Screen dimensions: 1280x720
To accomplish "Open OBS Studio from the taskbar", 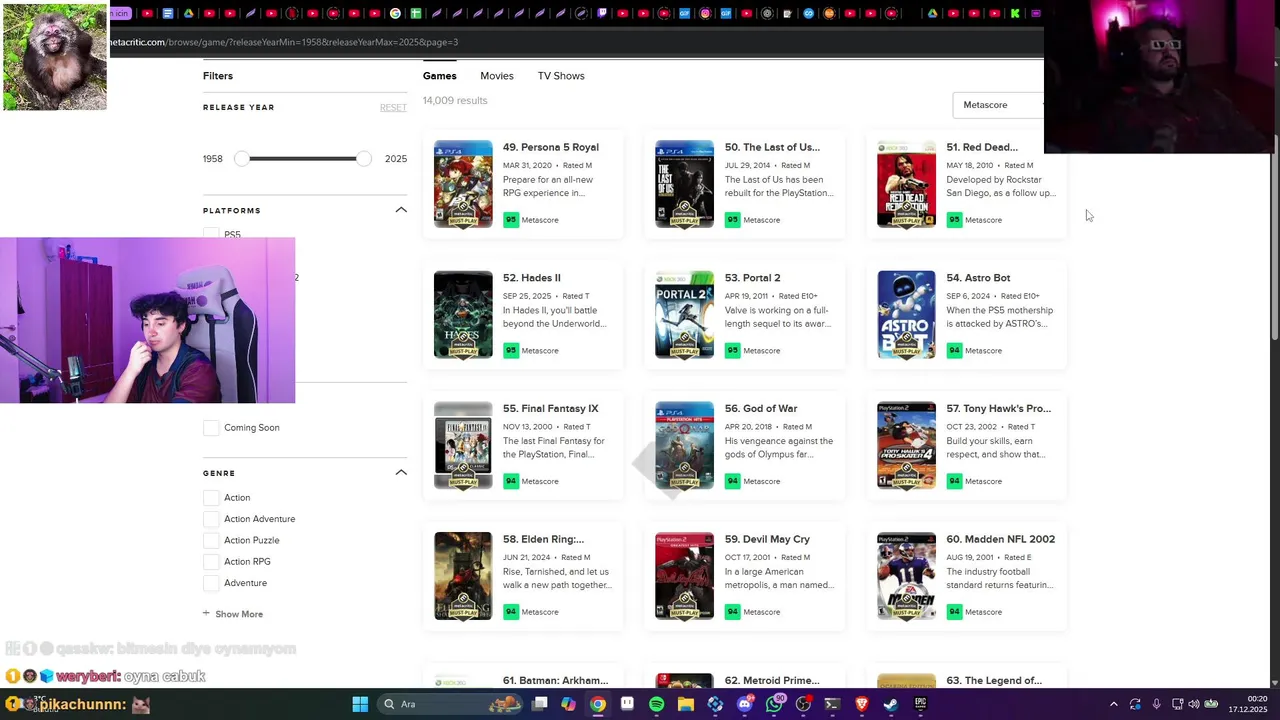I will coord(803,704).
